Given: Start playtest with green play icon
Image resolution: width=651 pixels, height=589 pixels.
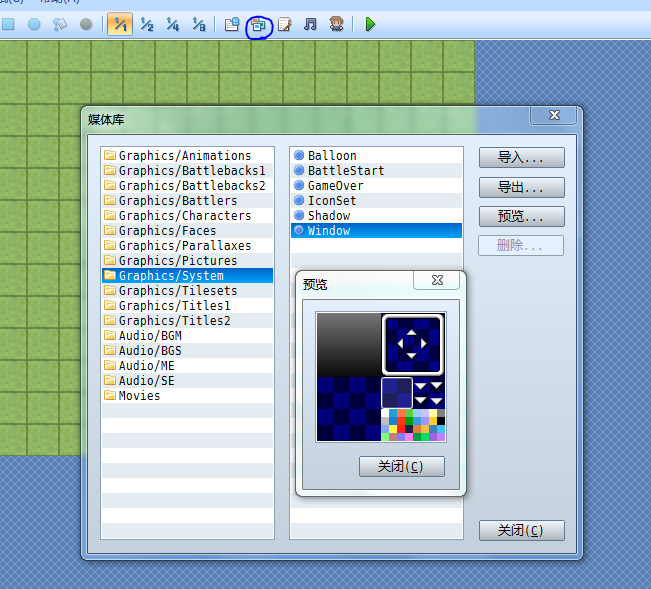Looking at the screenshot, I should [x=370, y=24].
